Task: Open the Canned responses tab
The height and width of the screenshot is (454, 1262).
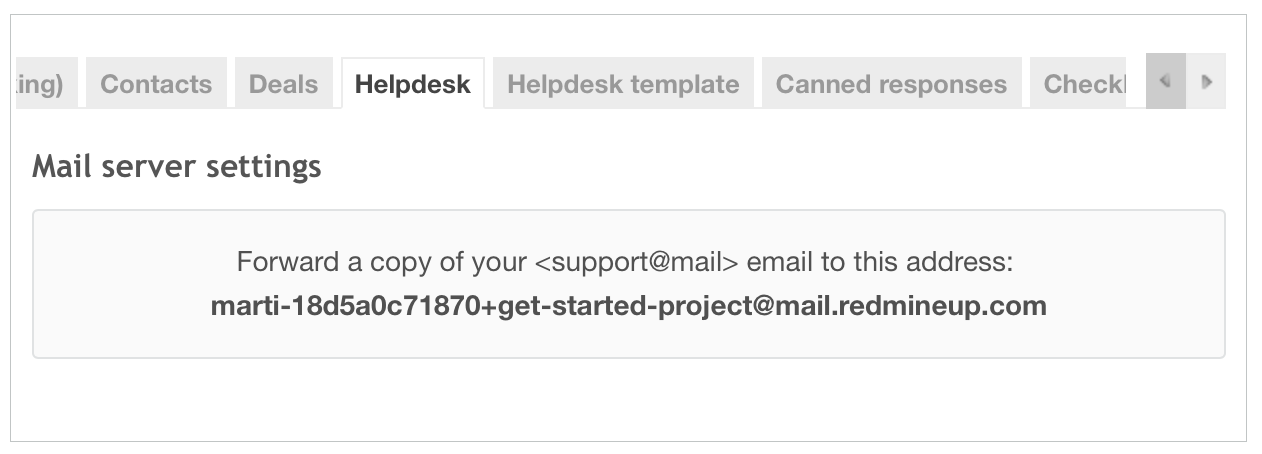Action: [x=891, y=84]
